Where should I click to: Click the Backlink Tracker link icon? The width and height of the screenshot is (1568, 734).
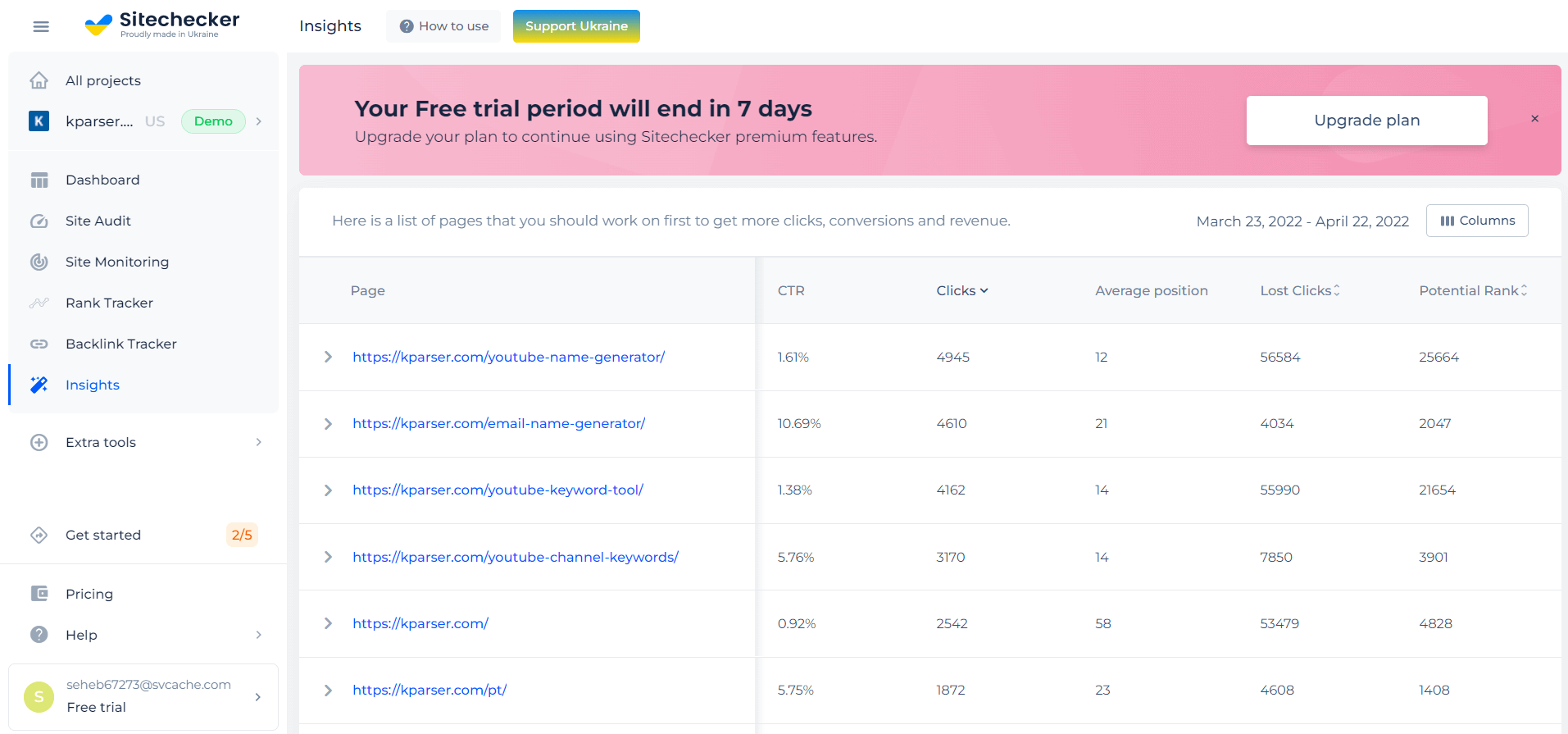click(x=39, y=344)
